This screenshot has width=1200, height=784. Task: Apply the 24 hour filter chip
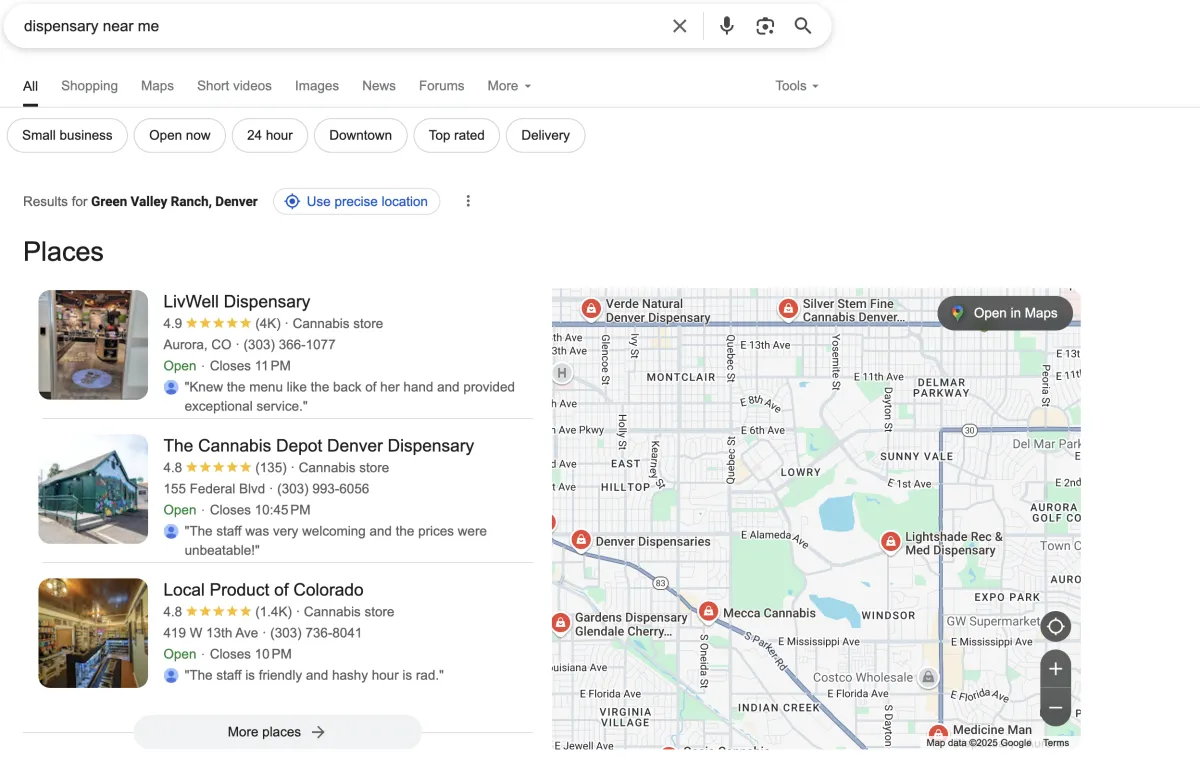pyautogui.click(x=270, y=135)
